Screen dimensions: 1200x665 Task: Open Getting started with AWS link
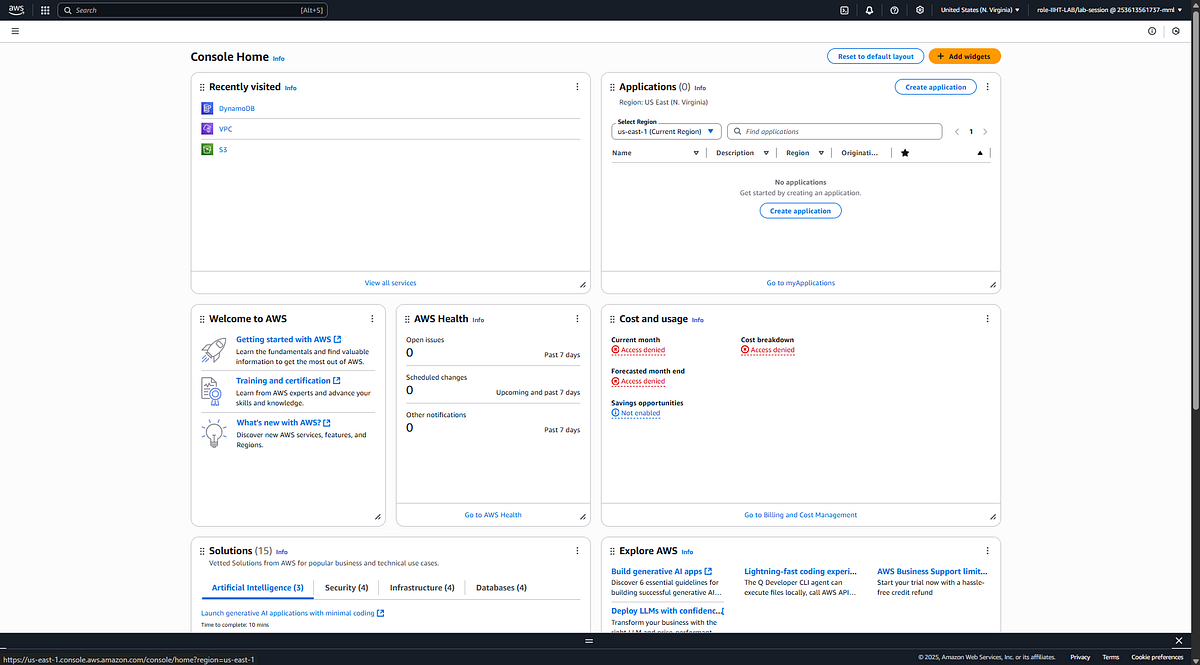(288, 340)
